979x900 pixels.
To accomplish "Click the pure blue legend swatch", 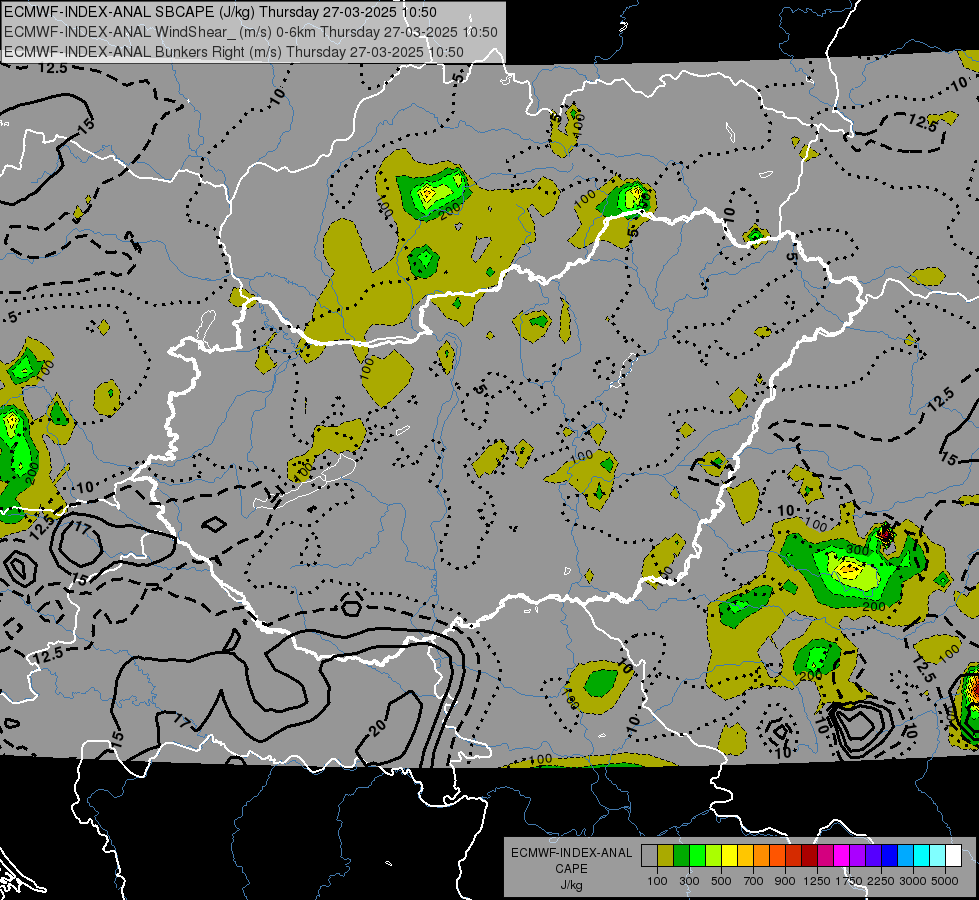I will (x=890, y=856).
